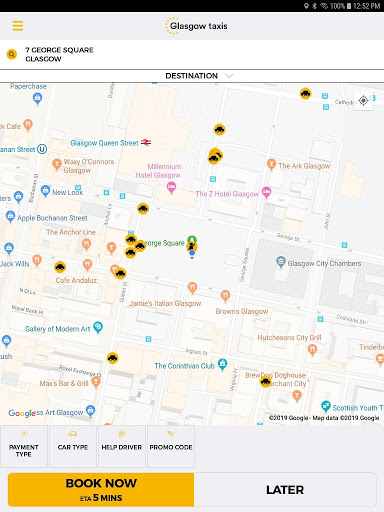Select the taxi by BrewDog Doghouse
The height and width of the screenshot is (512, 384).
265,381
